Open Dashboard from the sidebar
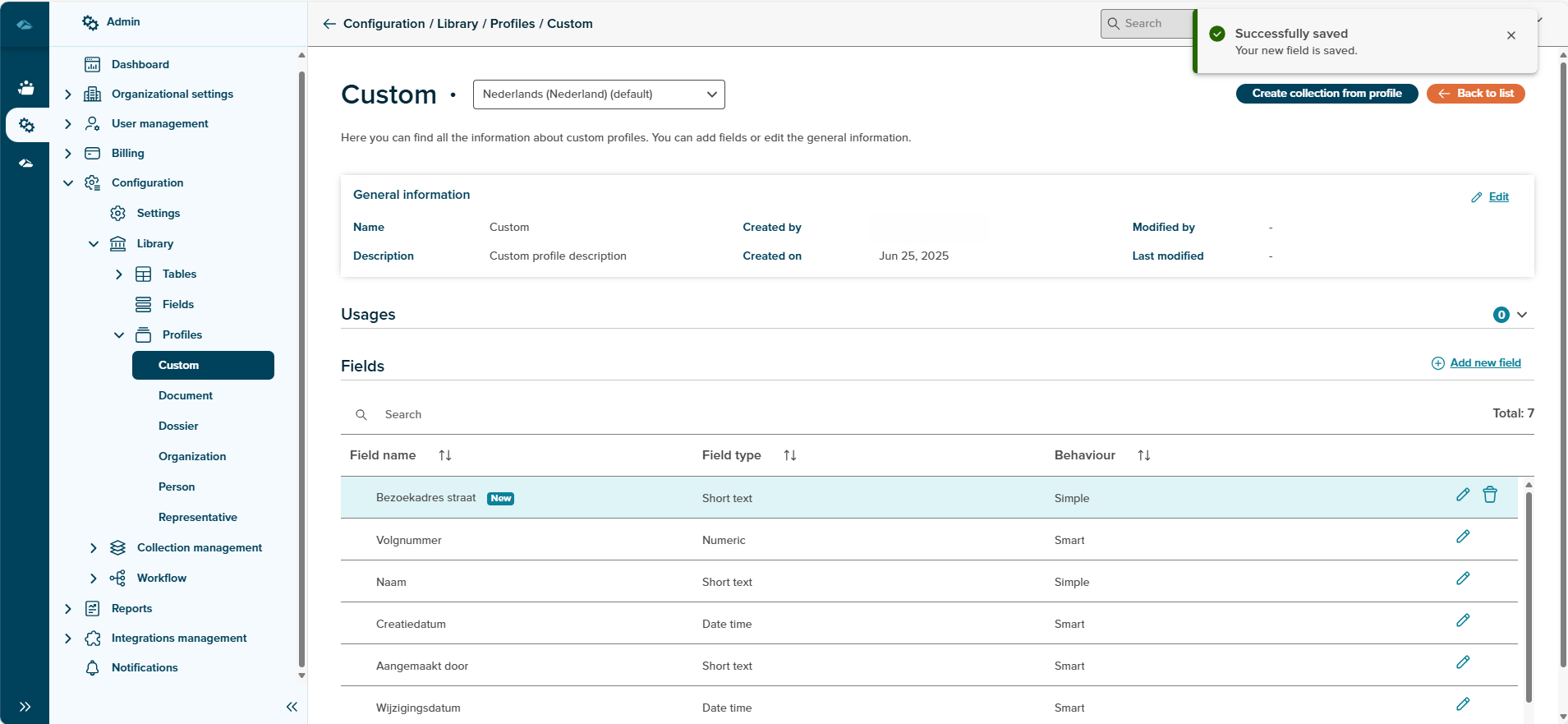The width and height of the screenshot is (1568, 724). 140,64
